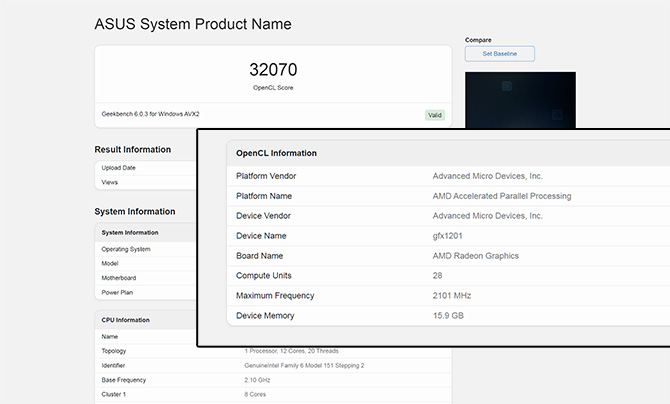The height and width of the screenshot is (404, 670).
Task: Select the Operating System row
Action: [127, 249]
